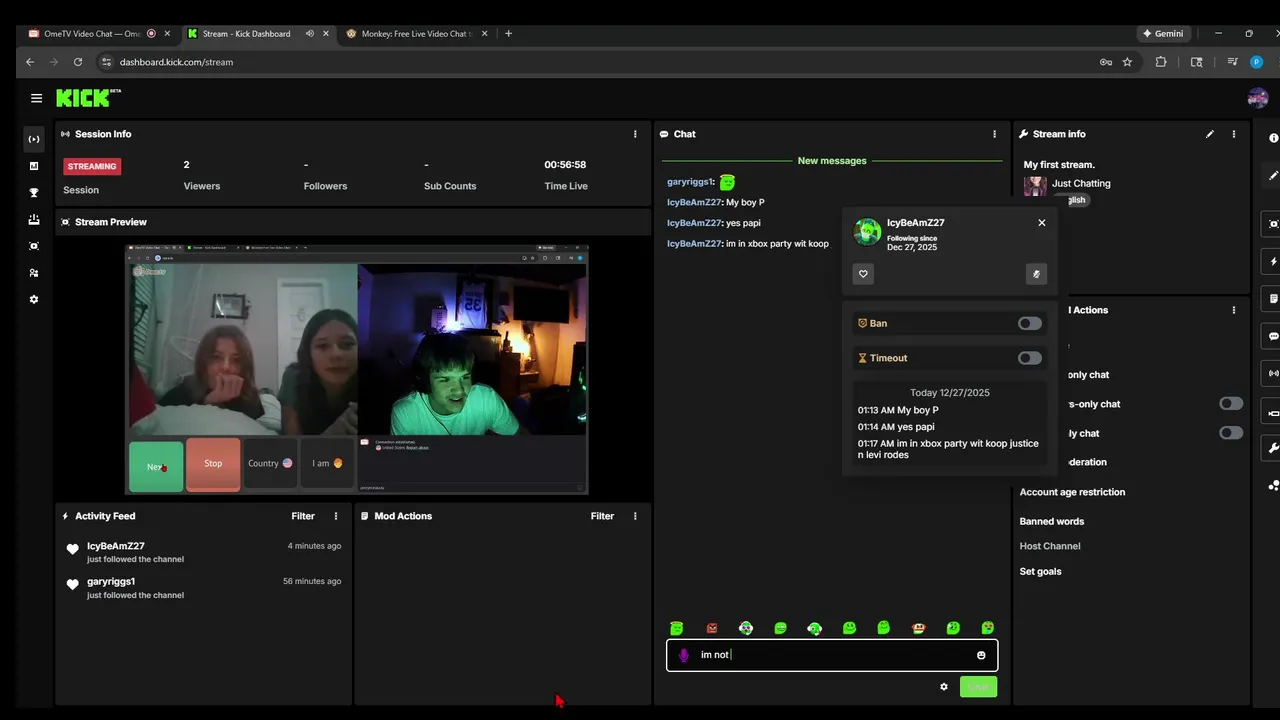Click garyriggs1 username in chat
Image resolution: width=1280 pixels, height=720 pixels.
[690, 182]
